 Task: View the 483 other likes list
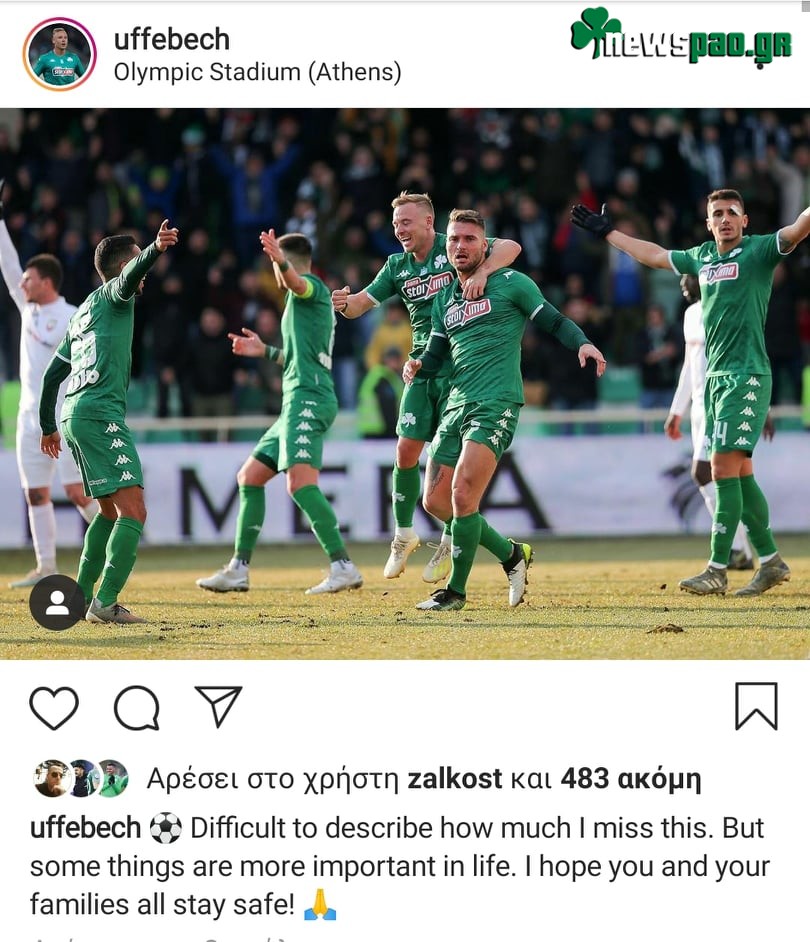[630, 779]
